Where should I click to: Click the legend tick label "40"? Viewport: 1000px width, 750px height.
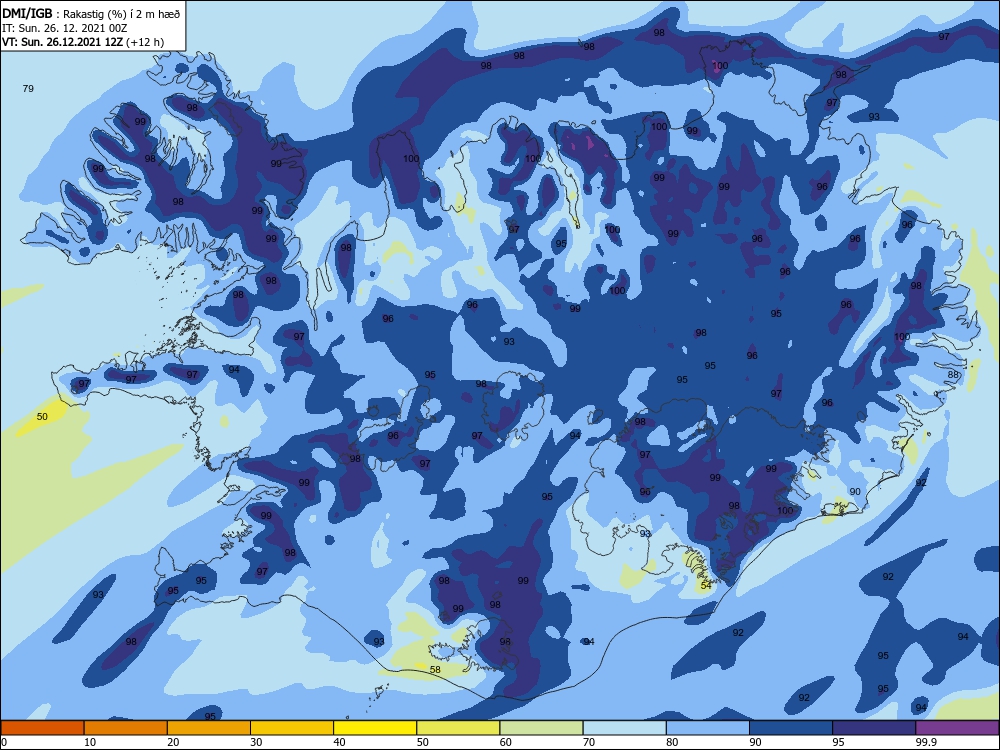(x=339, y=742)
